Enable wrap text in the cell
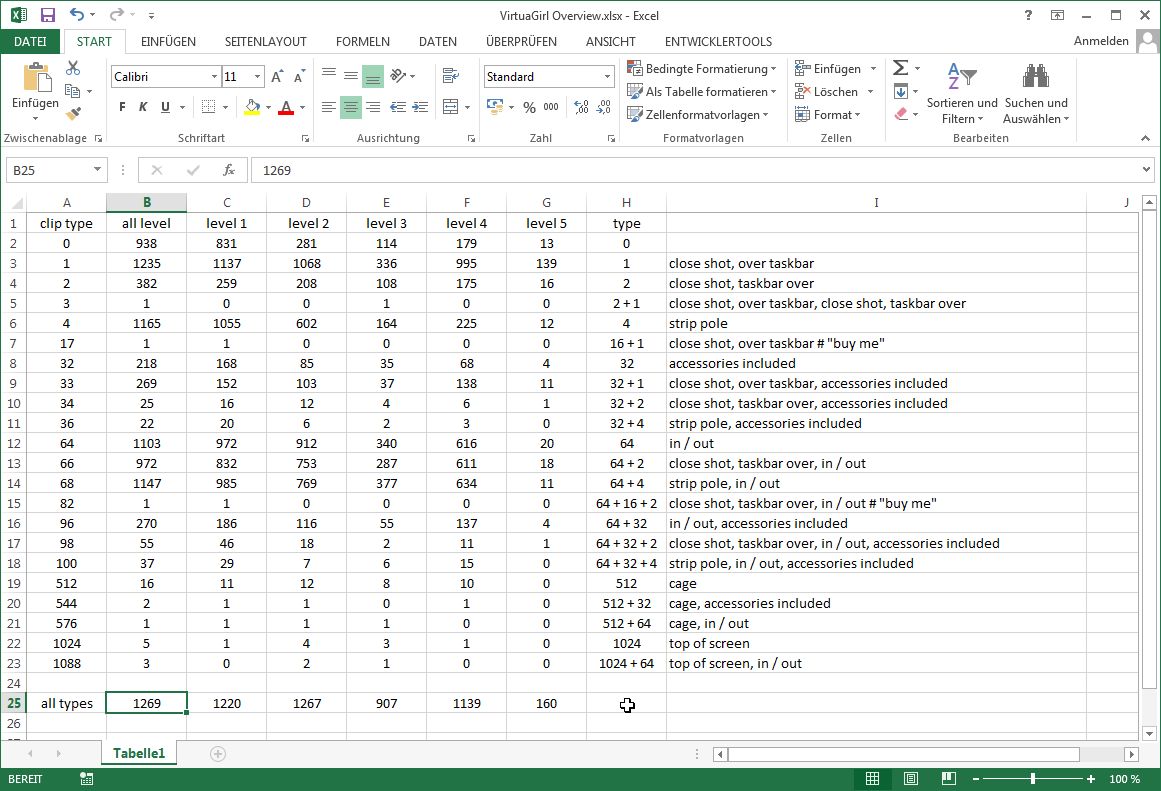1161x791 pixels. [449, 76]
